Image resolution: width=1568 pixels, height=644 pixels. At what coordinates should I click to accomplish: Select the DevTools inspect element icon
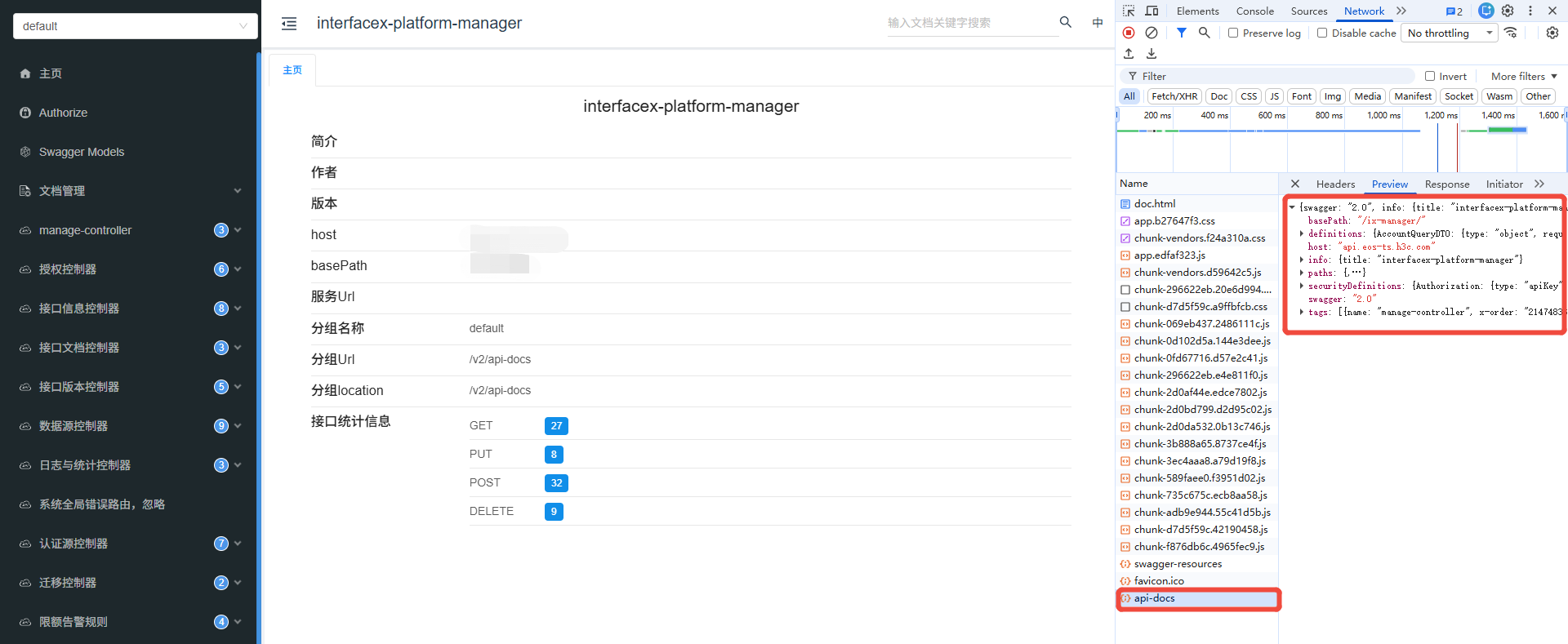click(1129, 11)
